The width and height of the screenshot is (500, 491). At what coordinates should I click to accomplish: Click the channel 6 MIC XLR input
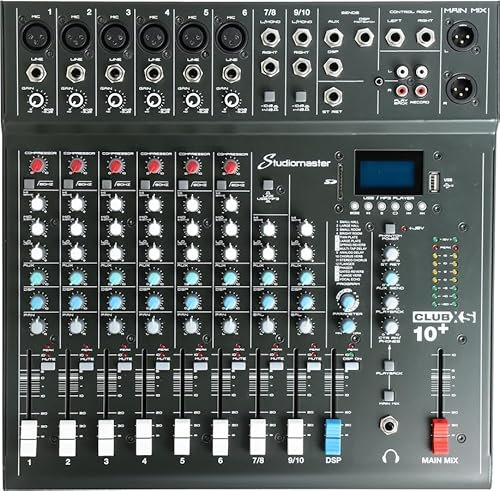231,36
